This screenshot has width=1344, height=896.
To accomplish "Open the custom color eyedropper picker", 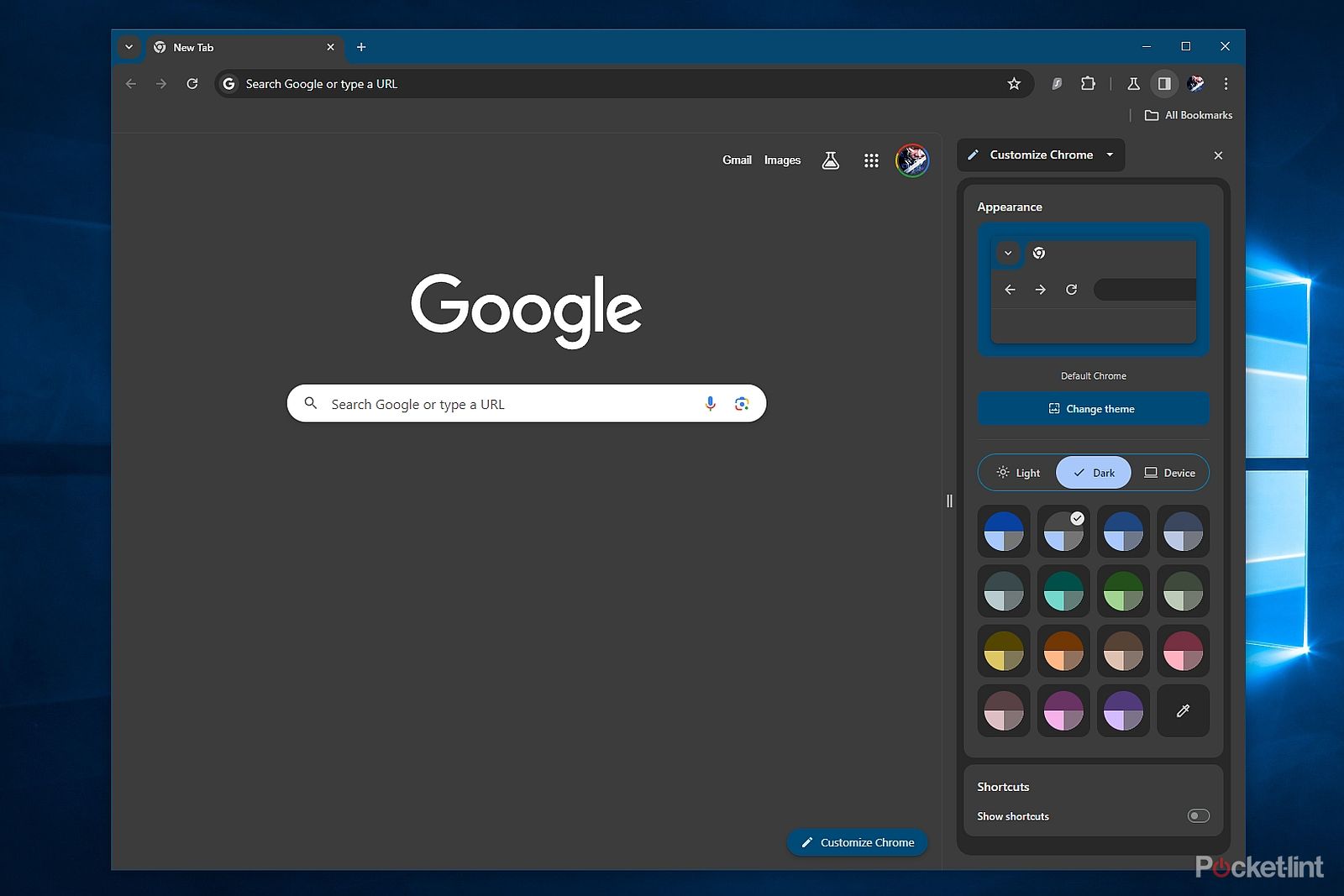I will [1183, 710].
